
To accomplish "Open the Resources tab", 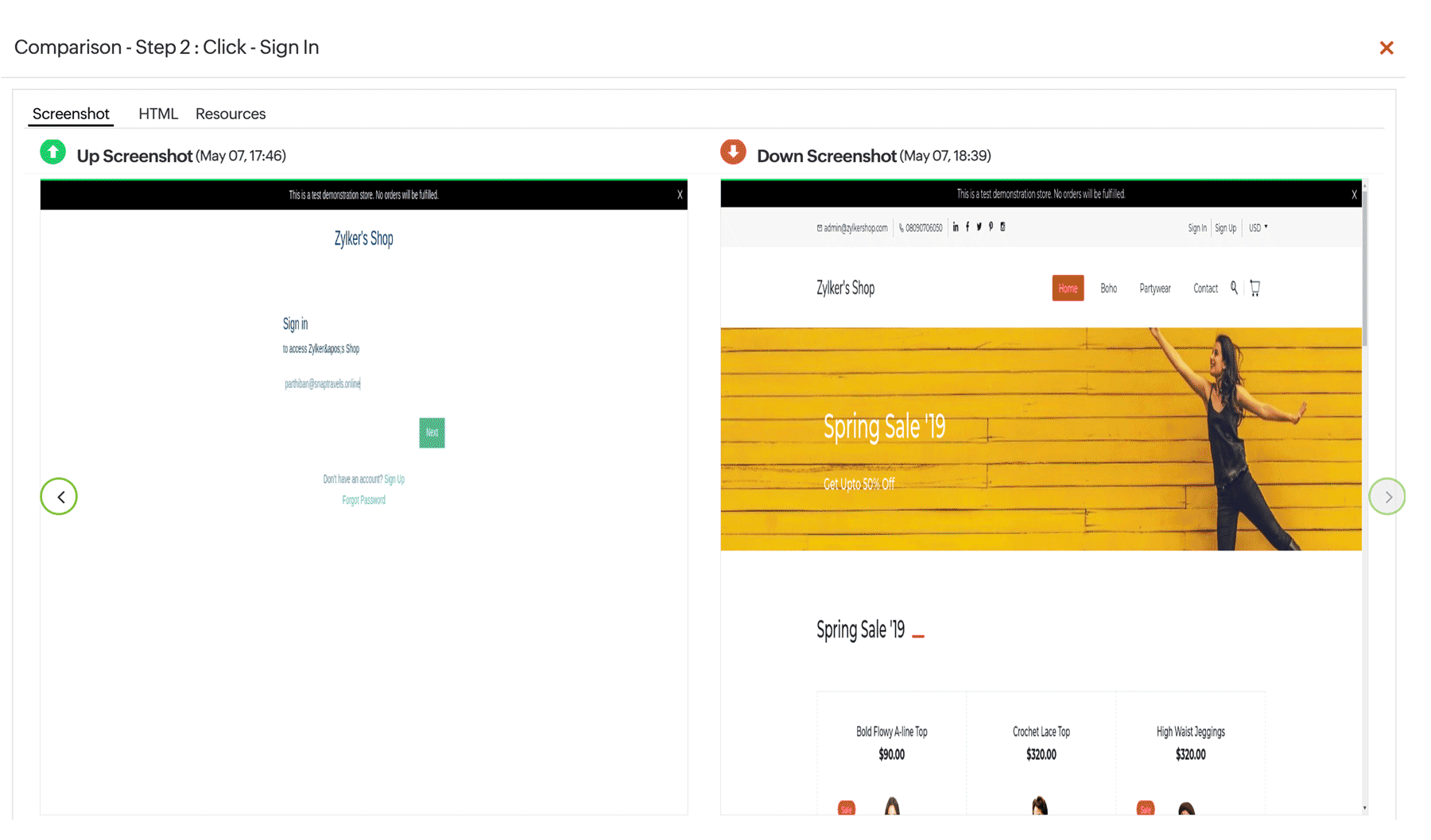I will (231, 114).
